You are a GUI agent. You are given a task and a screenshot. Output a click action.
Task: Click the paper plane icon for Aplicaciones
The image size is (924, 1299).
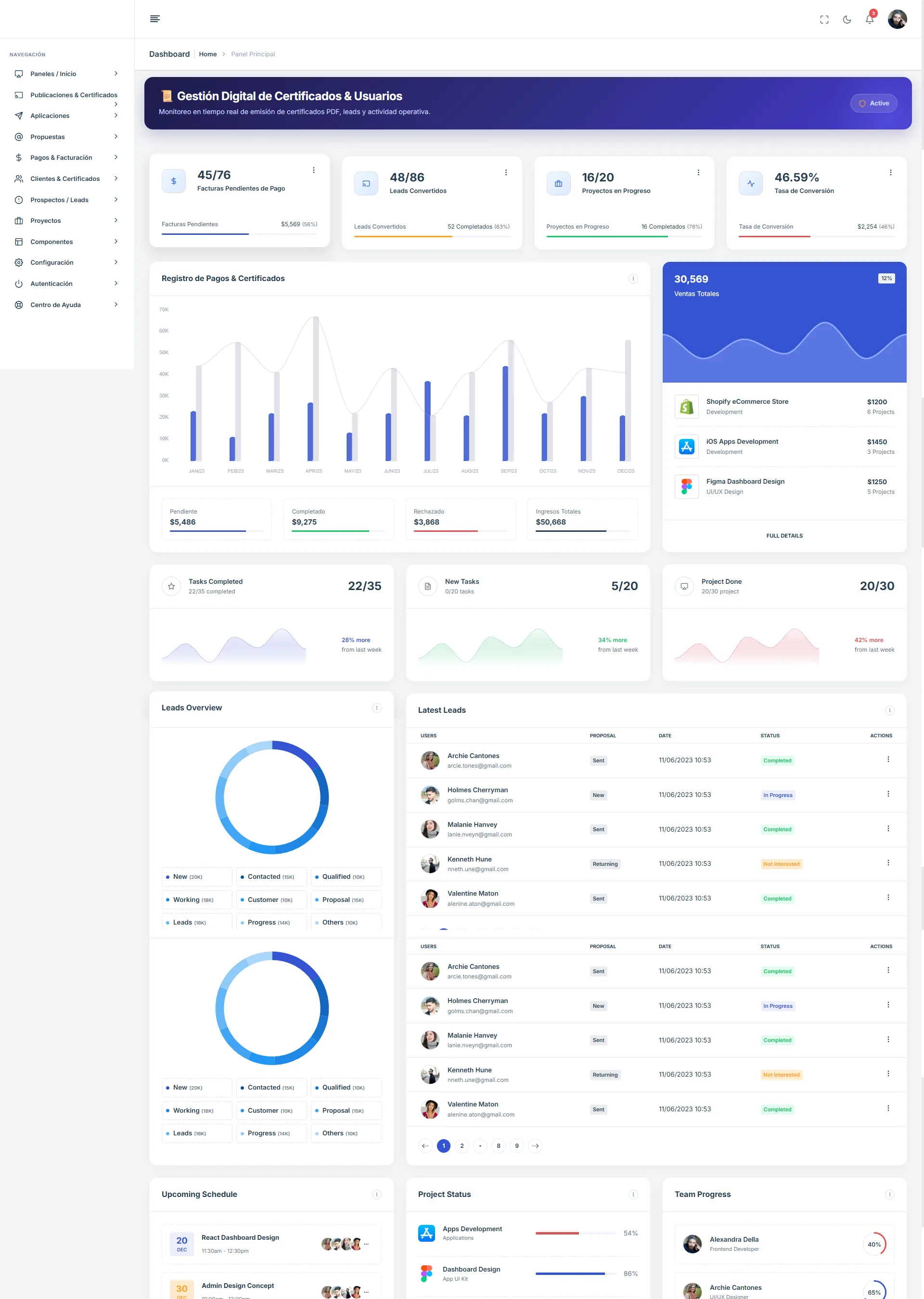19,116
